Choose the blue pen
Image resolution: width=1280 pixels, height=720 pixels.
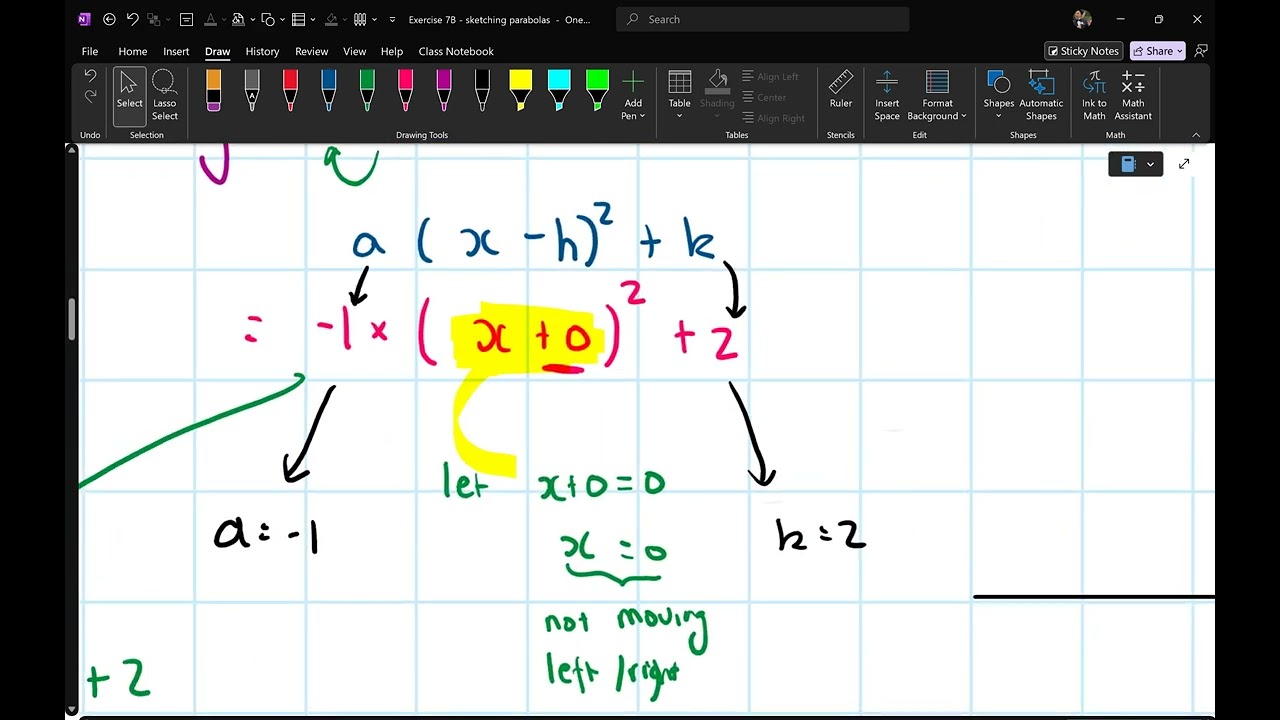pyautogui.click(x=329, y=90)
